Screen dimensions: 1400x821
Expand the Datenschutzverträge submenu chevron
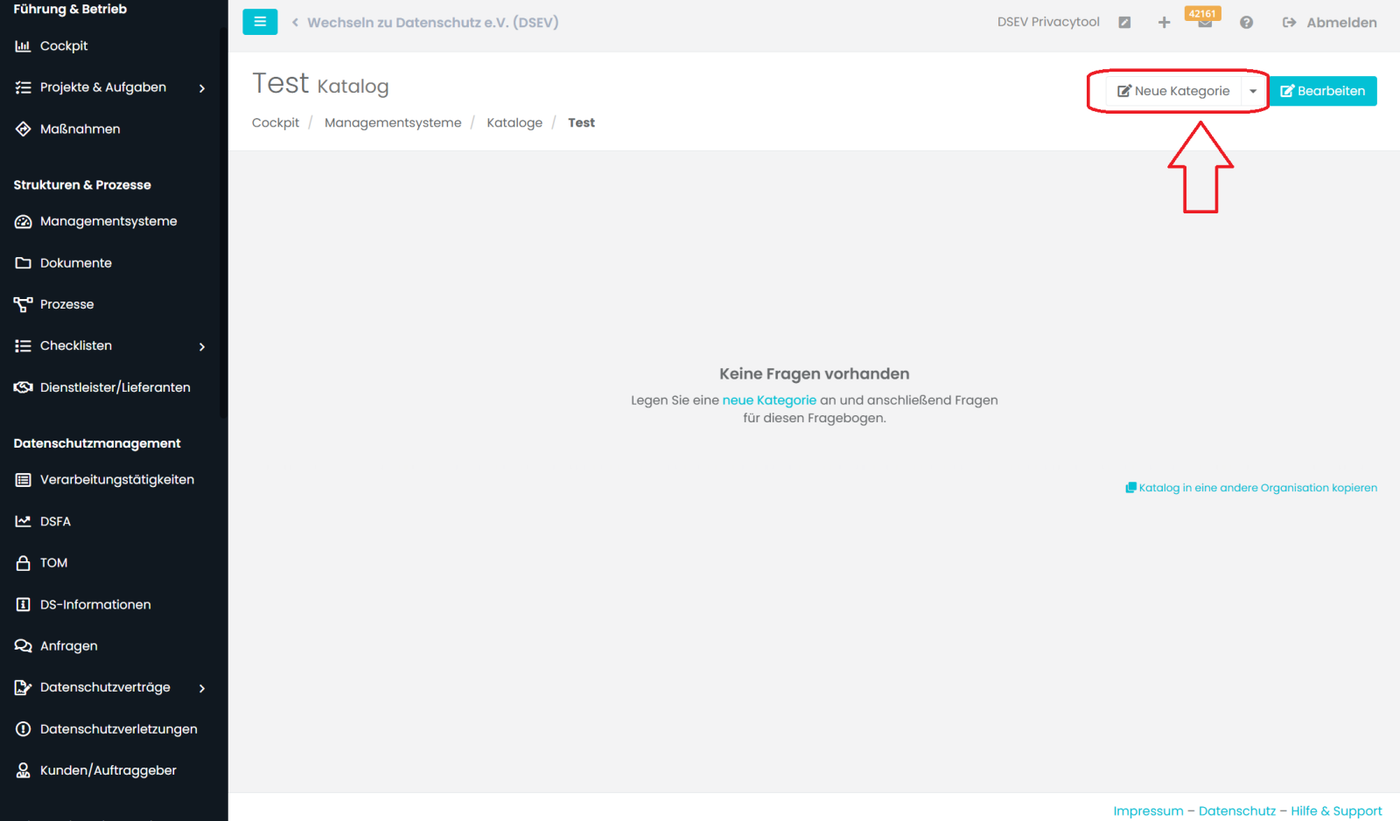point(202,688)
